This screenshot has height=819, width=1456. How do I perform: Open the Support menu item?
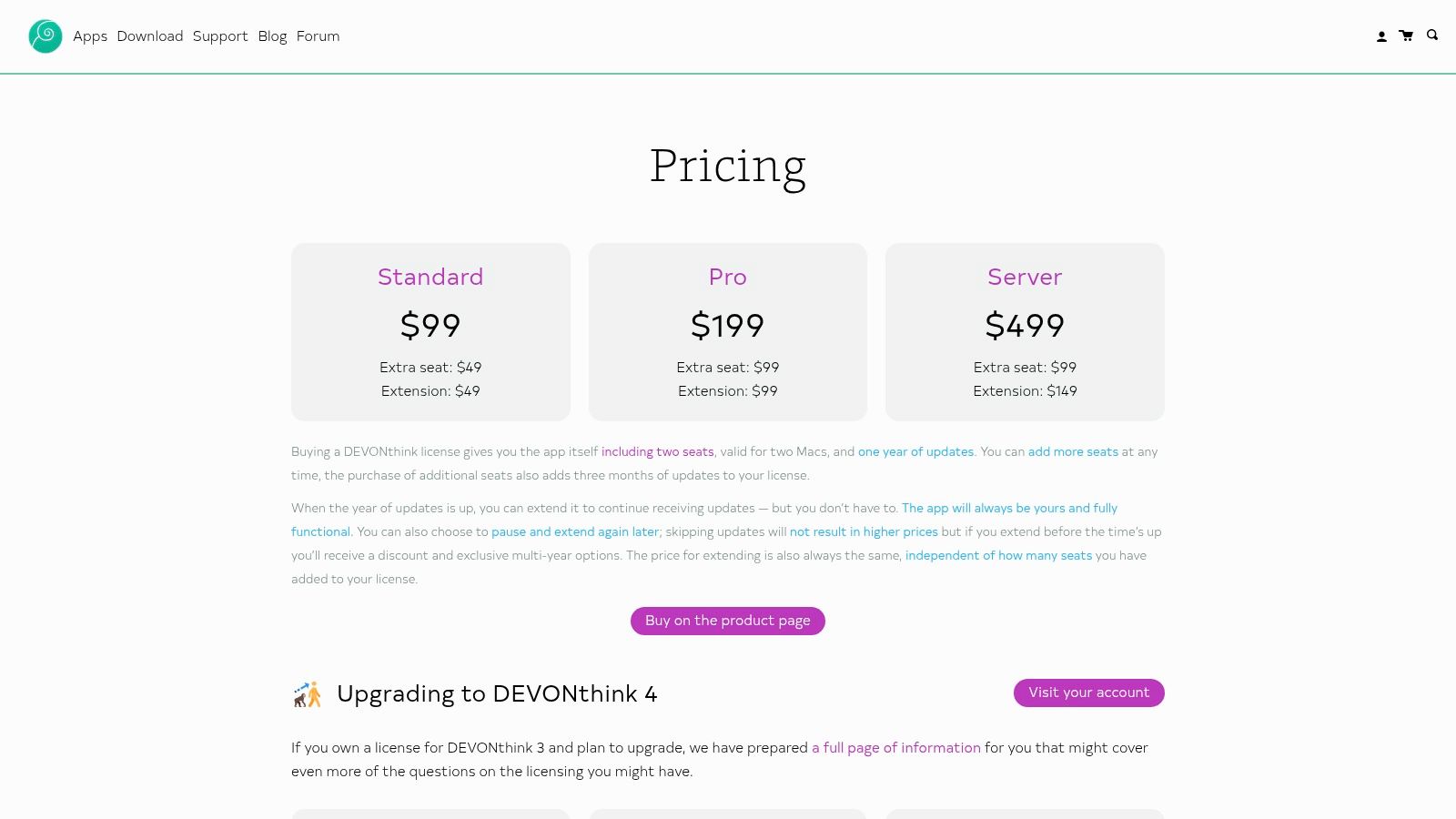[220, 36]
